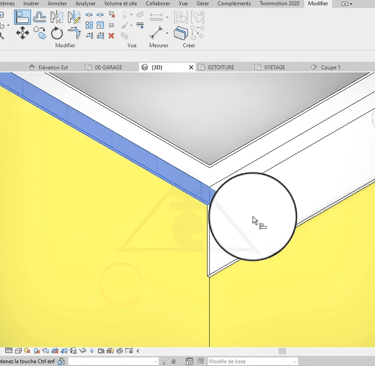Open the Volume et site ribbon tab
This screenshot has width=375, height=366.
pos(120,3)
